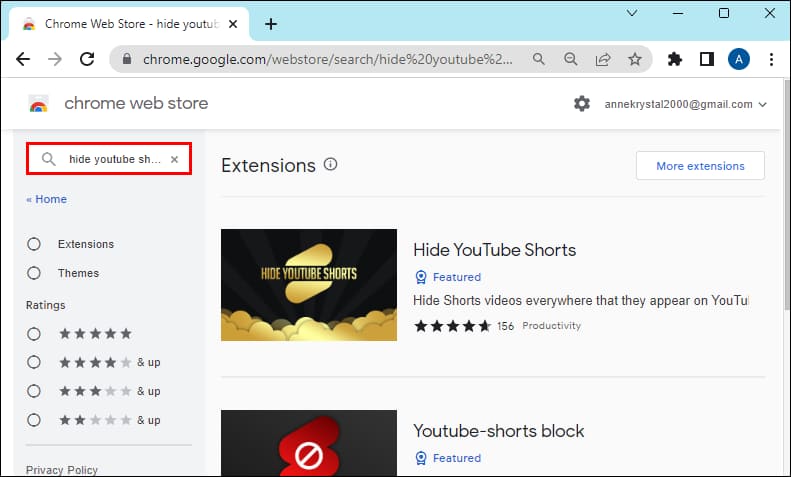The height and width of the screenshot is (477, 791).
Task: Filter by two stars & up
Action: click(34, 420)
